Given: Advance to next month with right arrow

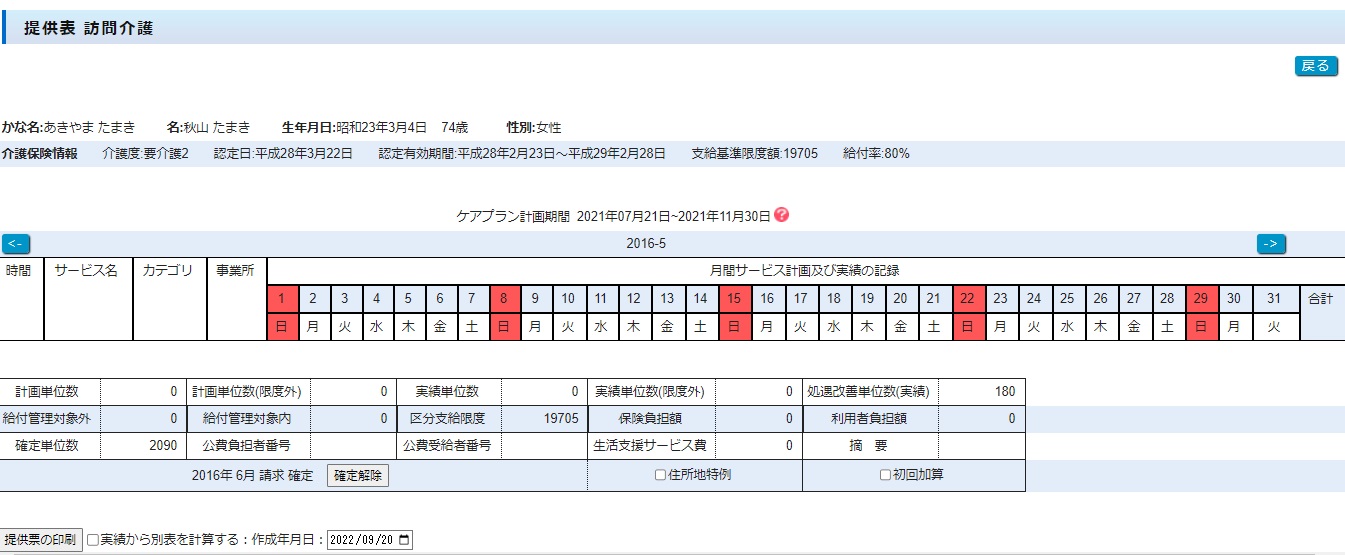Looking at the screenshot, I should 1271,244.
